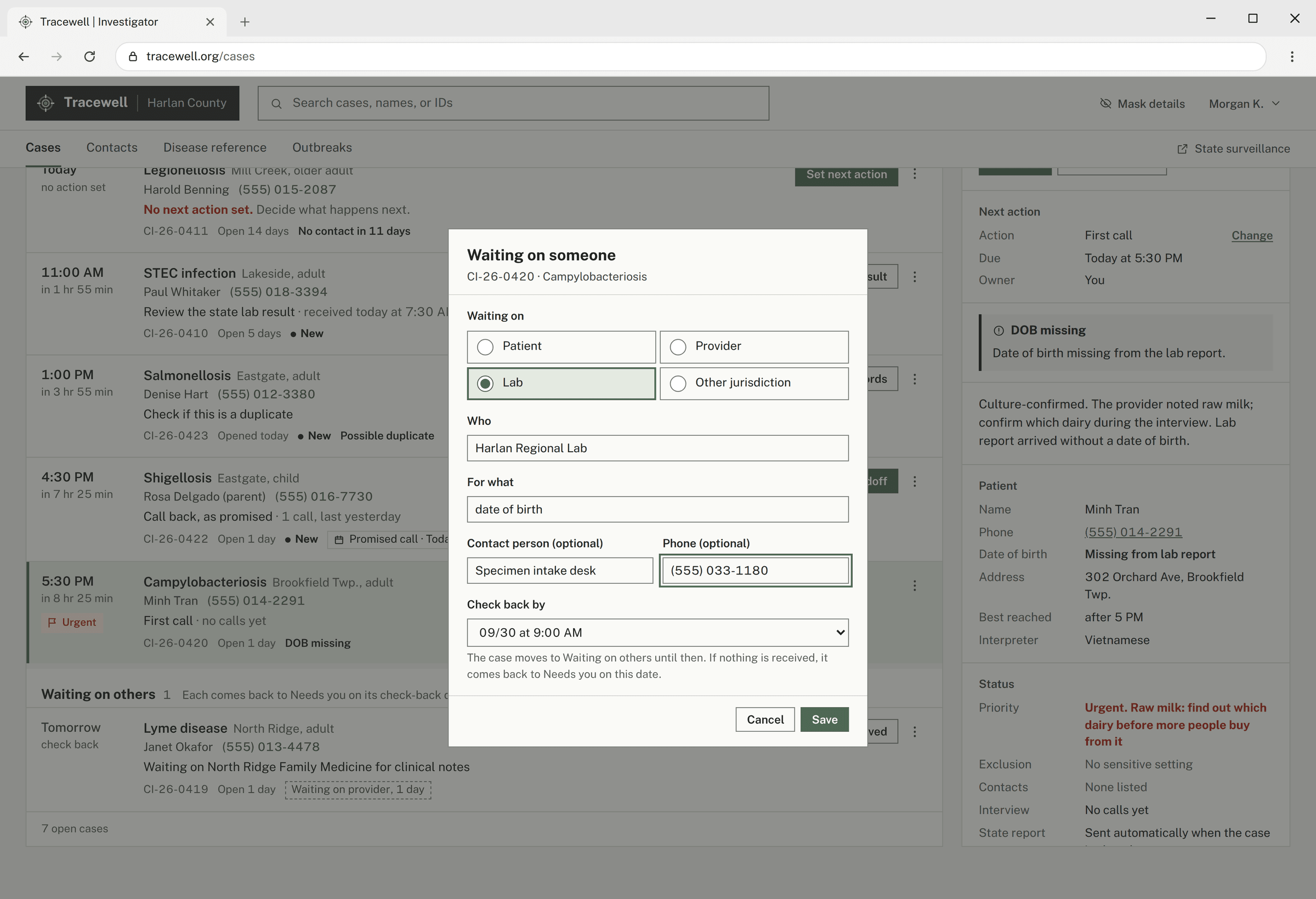Click the search magnifier icon
1316x899 pixels.
coord(276,104)
